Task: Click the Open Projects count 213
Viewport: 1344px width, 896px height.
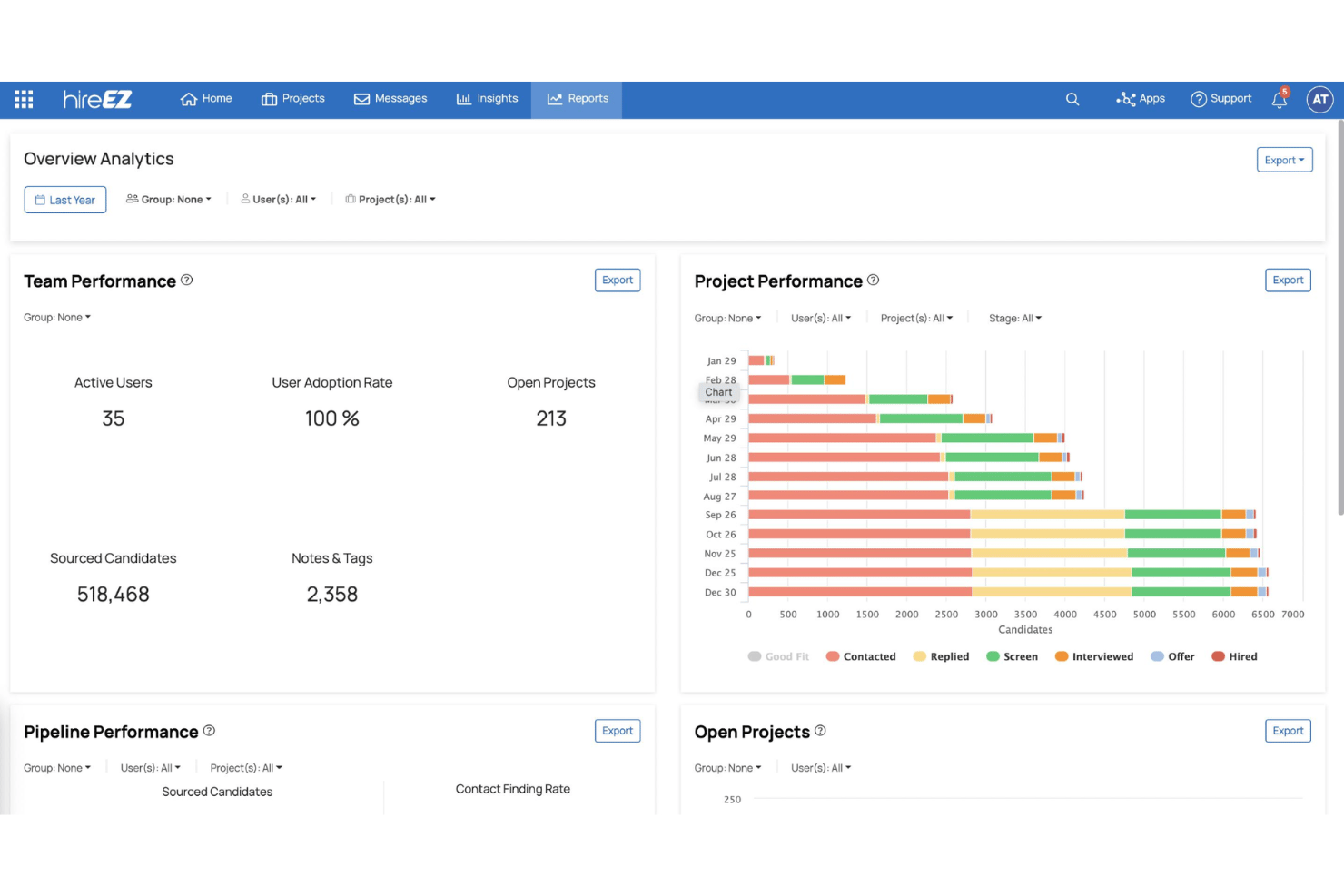Action: (x=551, y=418)
